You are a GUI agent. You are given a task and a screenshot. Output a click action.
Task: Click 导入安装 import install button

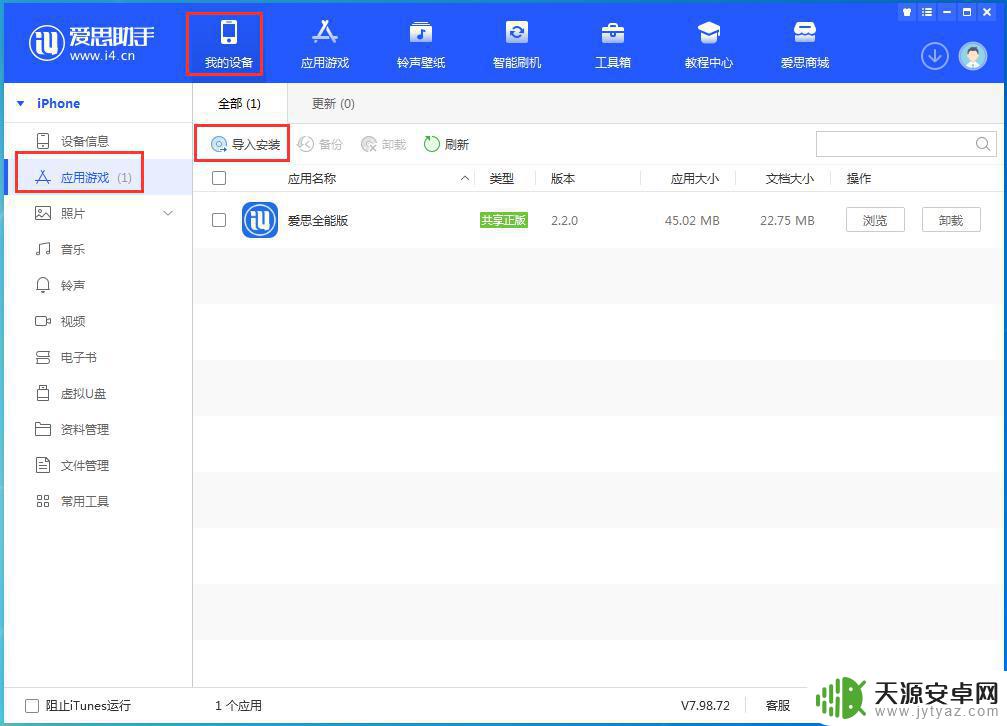click(x=245, y=144)
